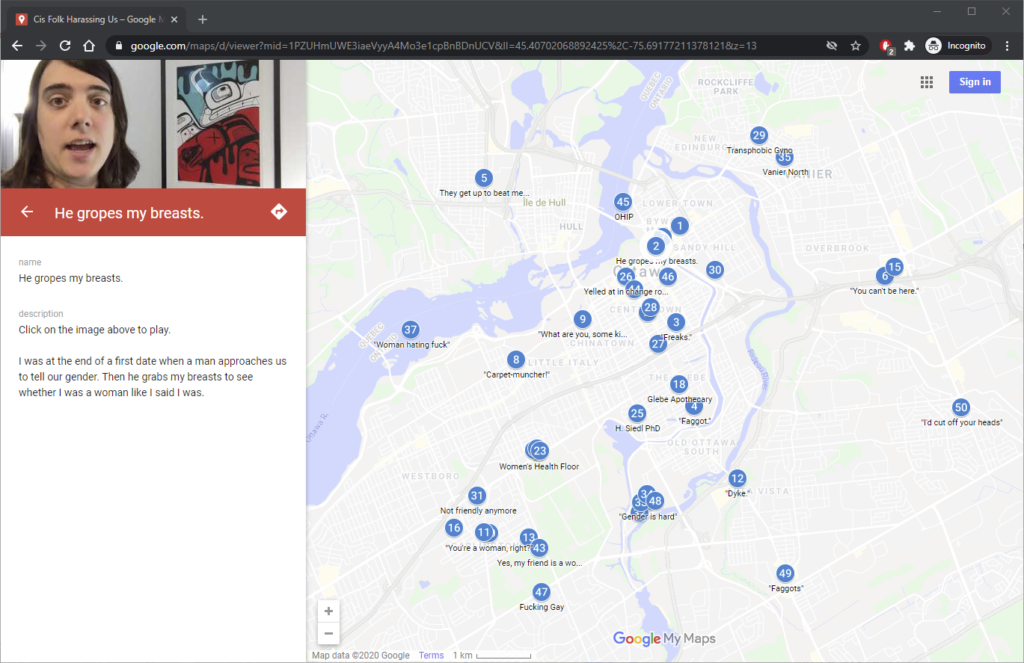Select map marker 29 Transphobic Gyno
1024x663 pixels.
(x=758, y=135)
